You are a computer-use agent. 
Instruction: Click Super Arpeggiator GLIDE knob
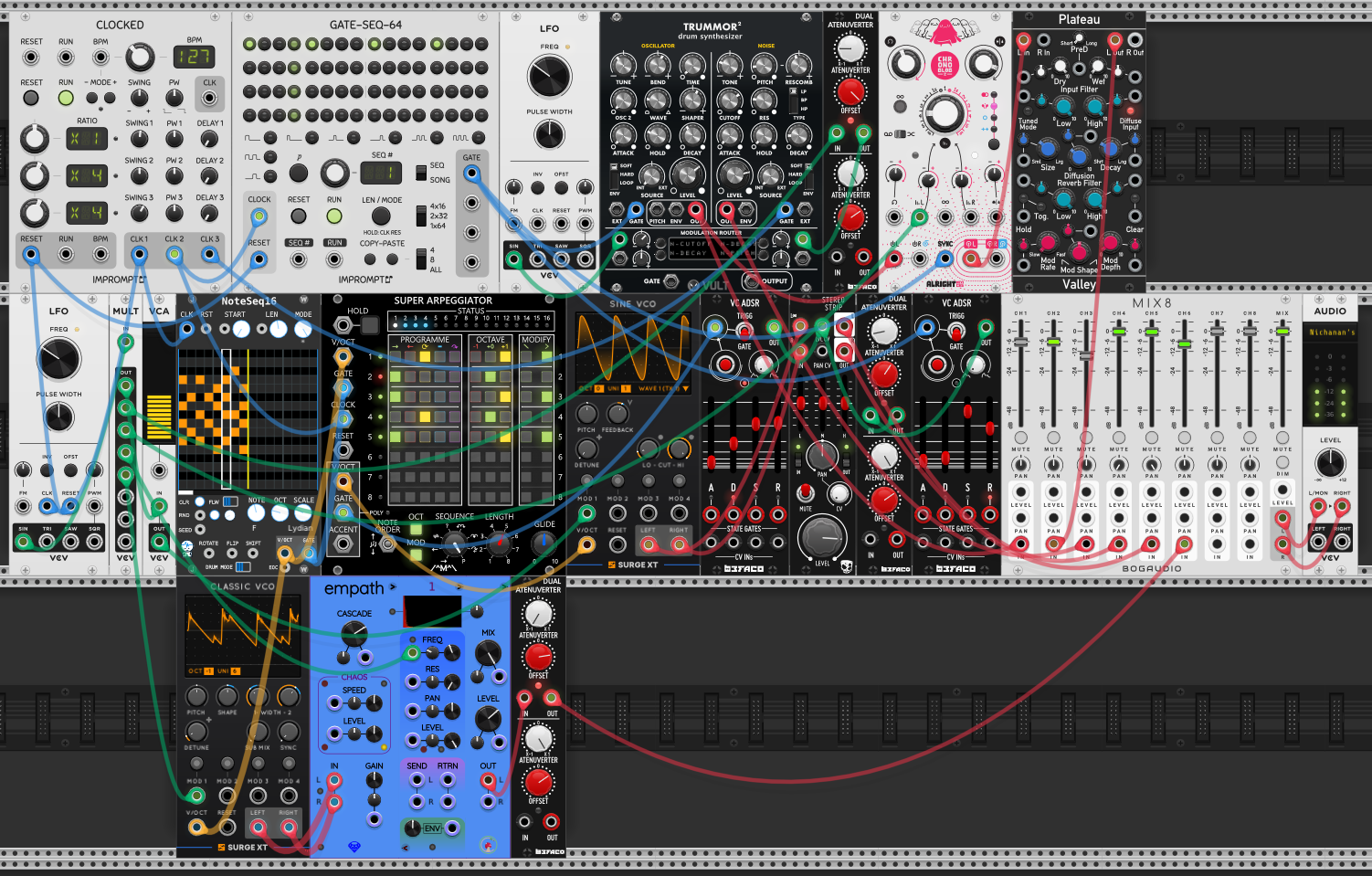click(x=544, y=543)
